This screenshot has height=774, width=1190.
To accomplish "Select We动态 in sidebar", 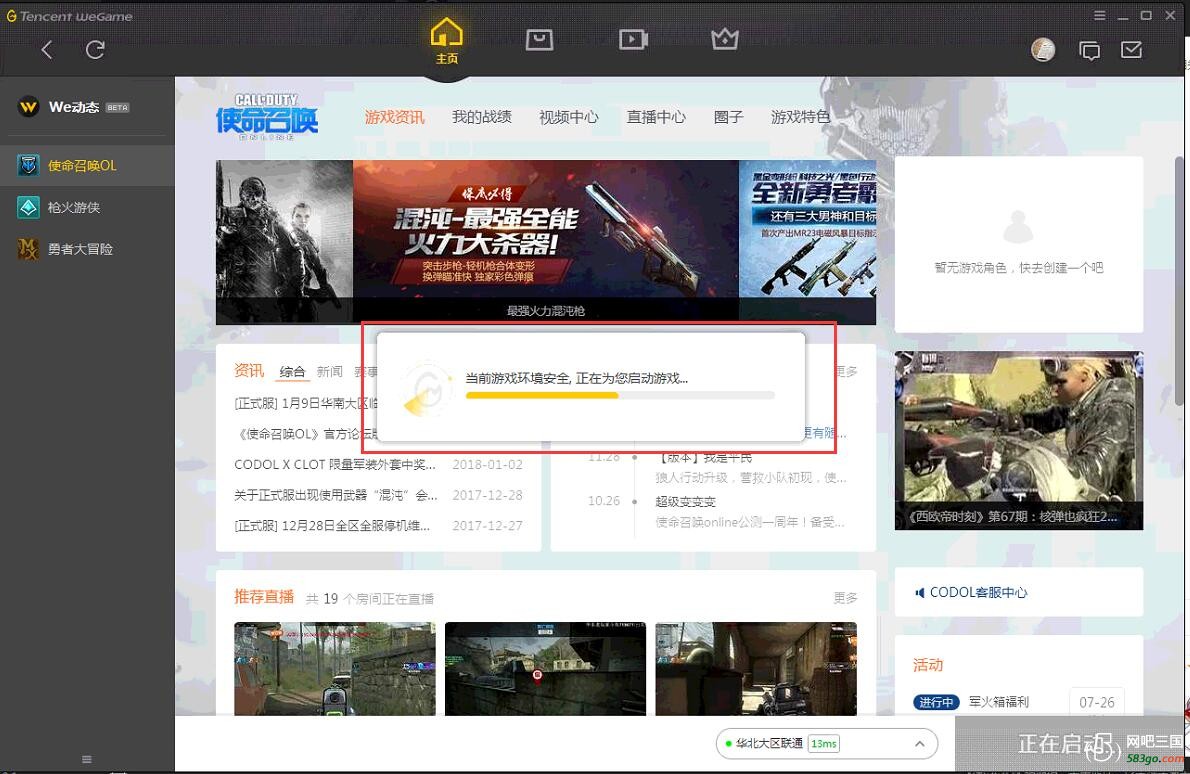I will [x=87, y=107].
